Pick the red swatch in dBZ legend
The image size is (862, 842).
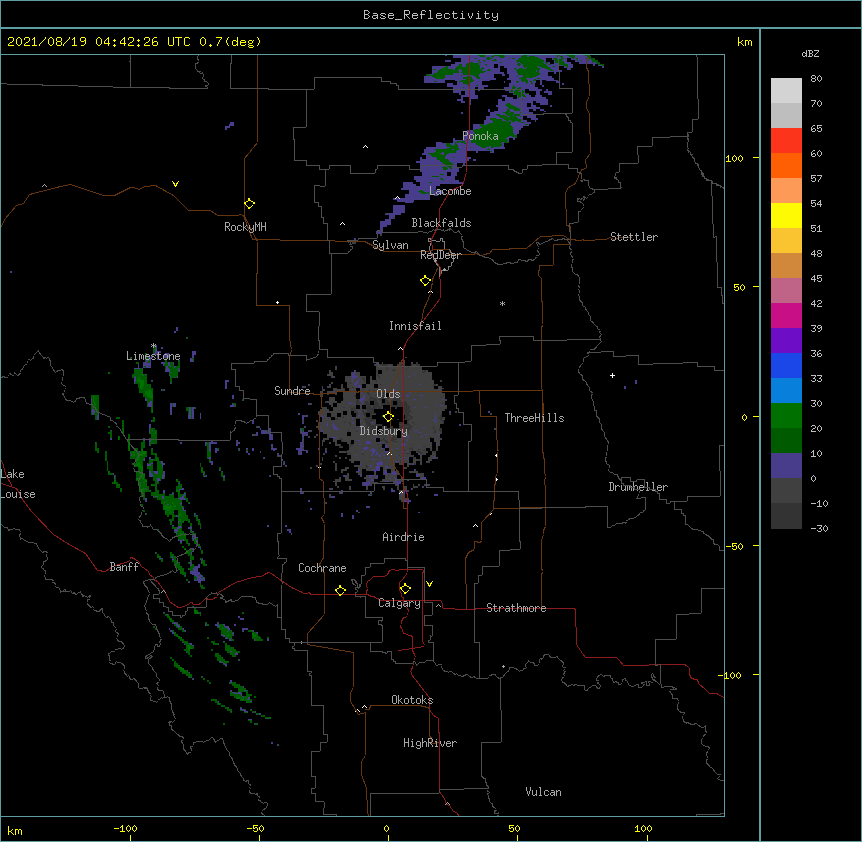tap(786, 141)
